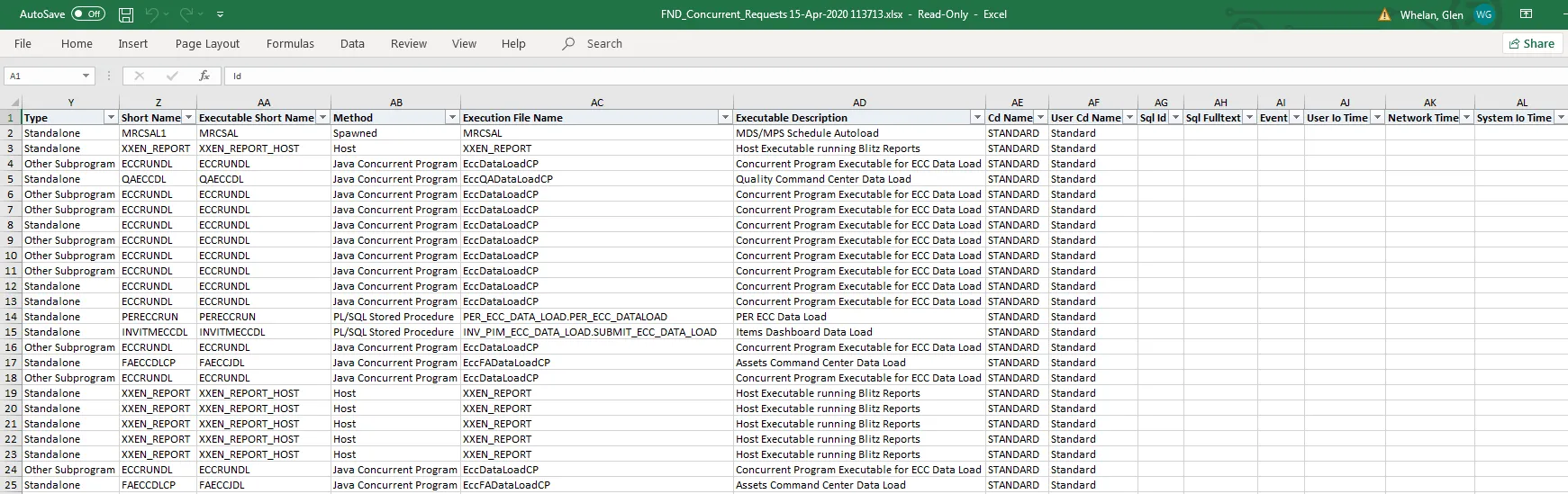
Task: Click the Ribbon Display Options icon
Action: (1526, 14)
